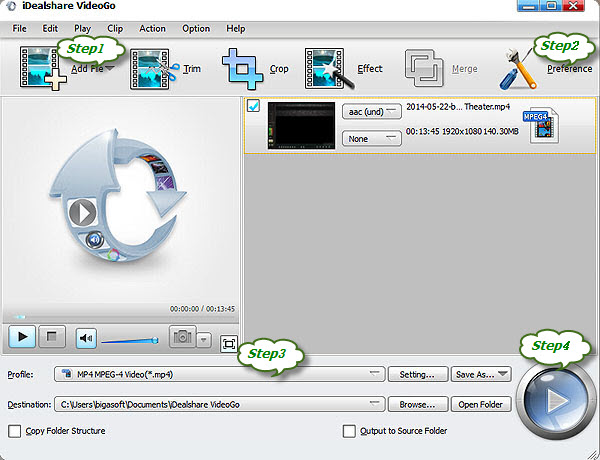Enable Copy Folder Structure checkbox
Viewport: 600px width, 460px height.
point(15,431)
